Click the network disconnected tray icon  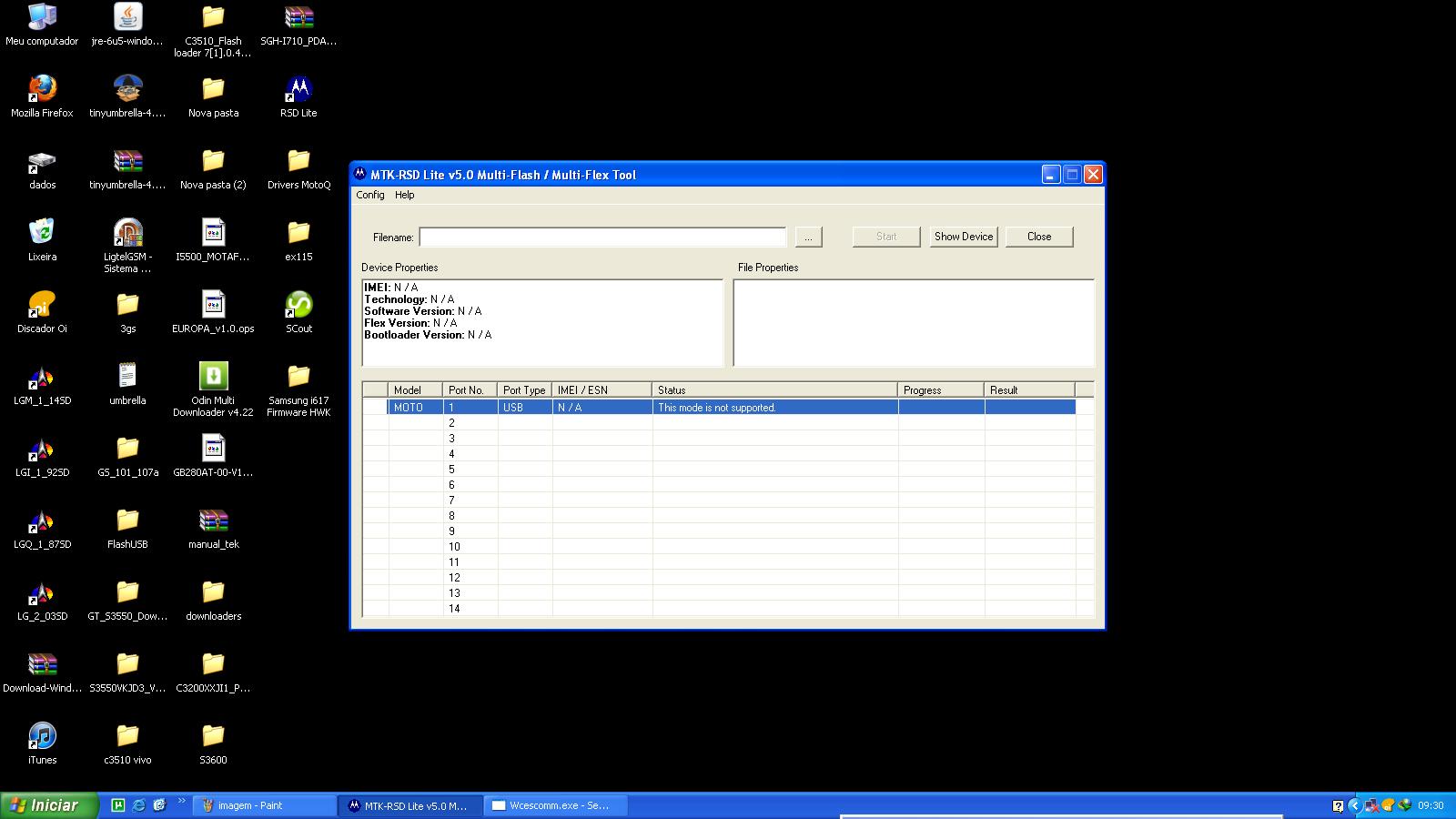(x=1370, y=805)
